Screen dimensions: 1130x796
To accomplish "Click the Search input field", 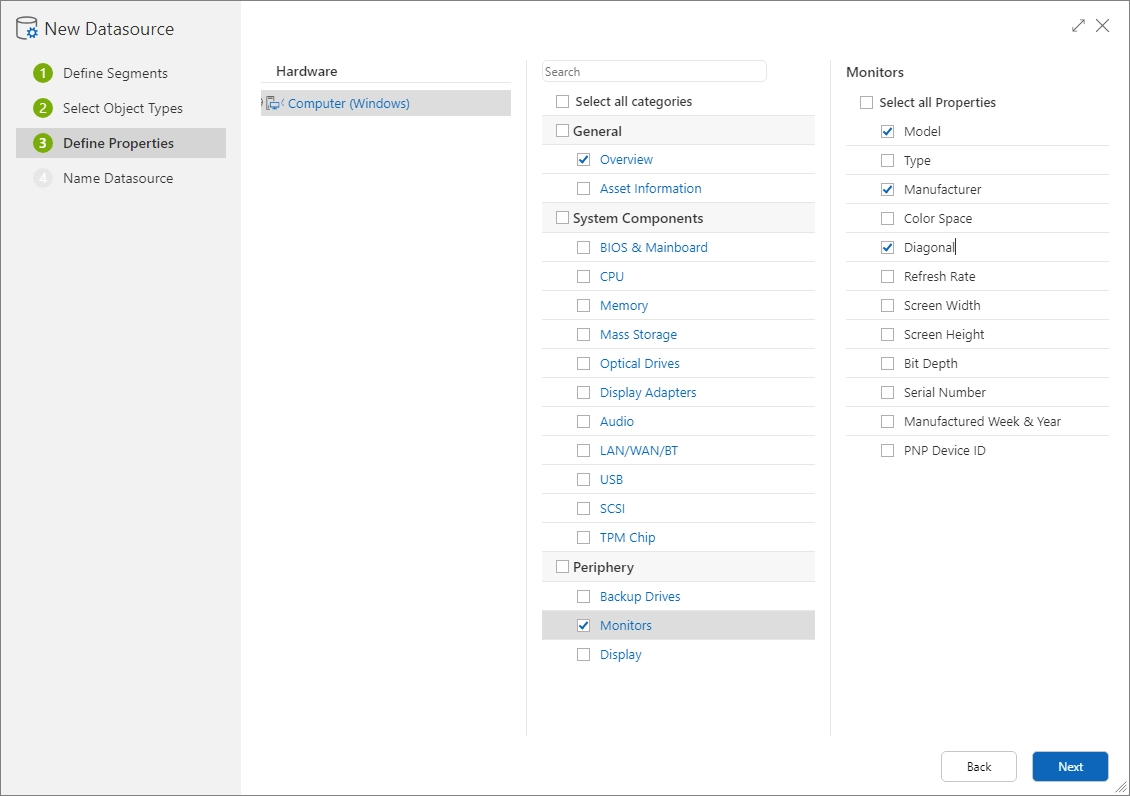I will tap(654, 71).
